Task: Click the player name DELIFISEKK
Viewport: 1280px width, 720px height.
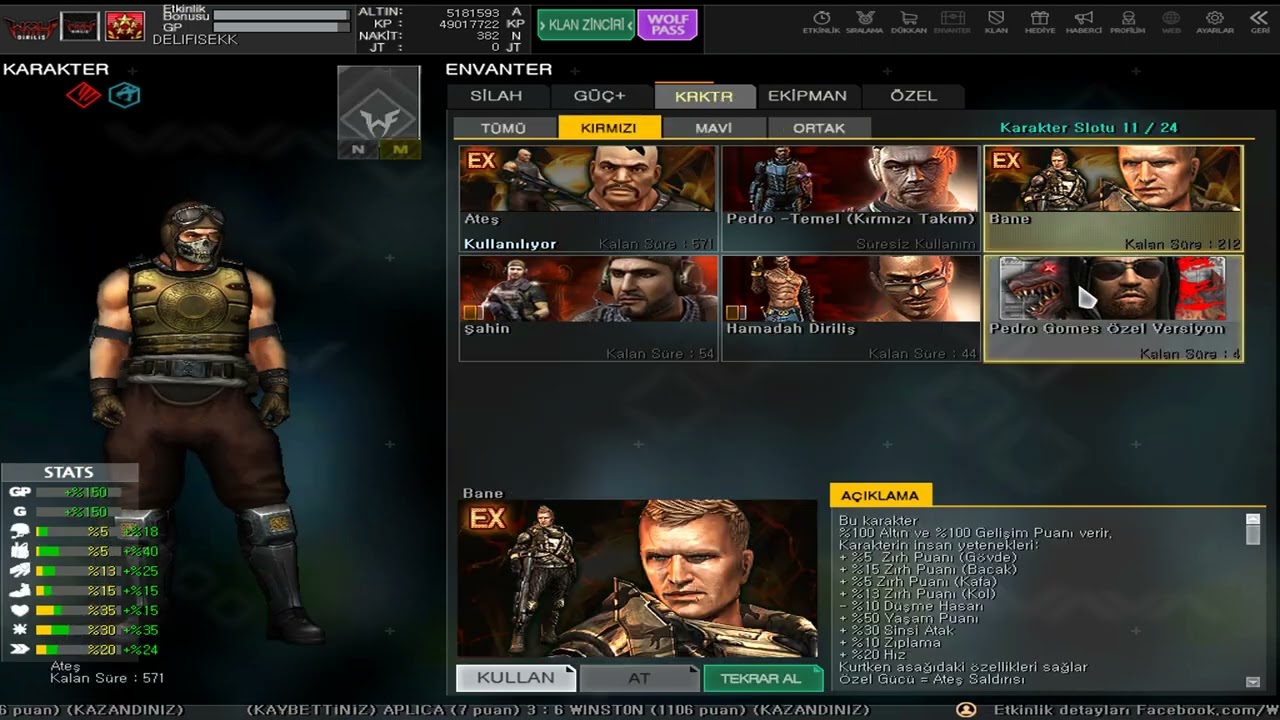Action: (196, 40)
